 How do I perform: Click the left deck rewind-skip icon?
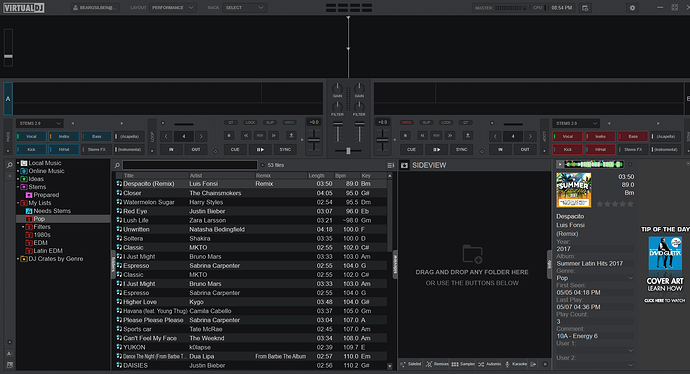point(246,136)
